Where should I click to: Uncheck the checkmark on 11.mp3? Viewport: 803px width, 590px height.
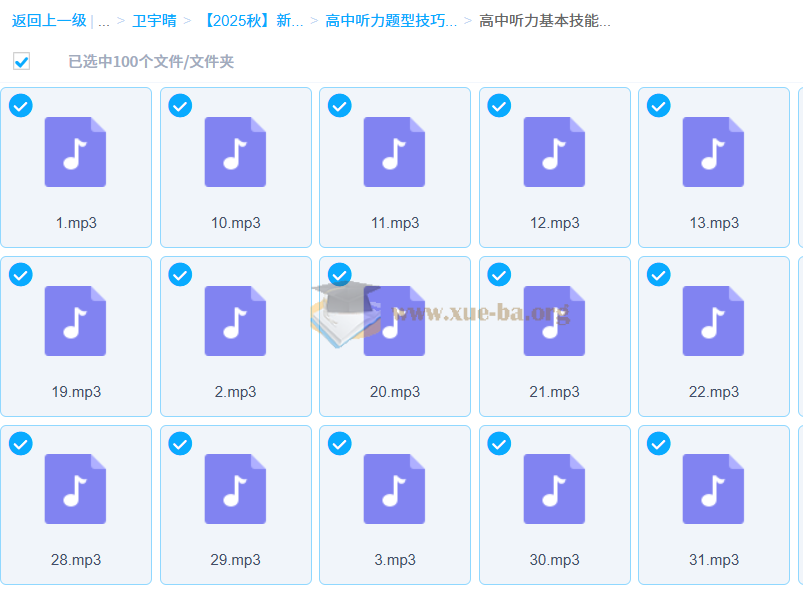[340, 106]
